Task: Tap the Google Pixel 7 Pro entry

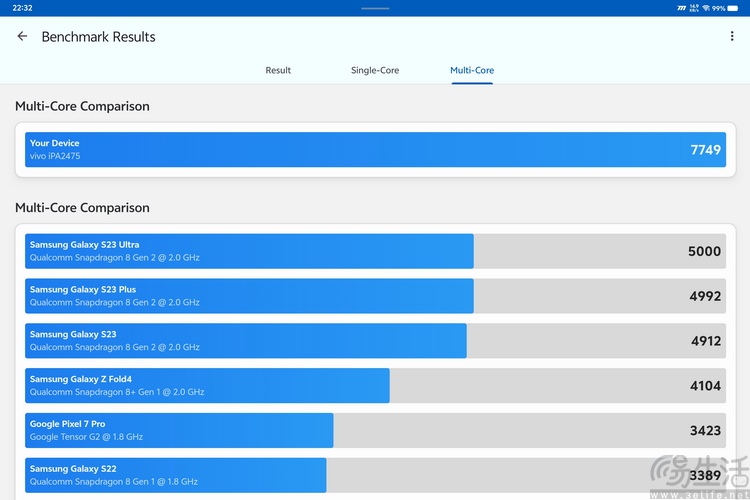Action: [x=375, y=431]
